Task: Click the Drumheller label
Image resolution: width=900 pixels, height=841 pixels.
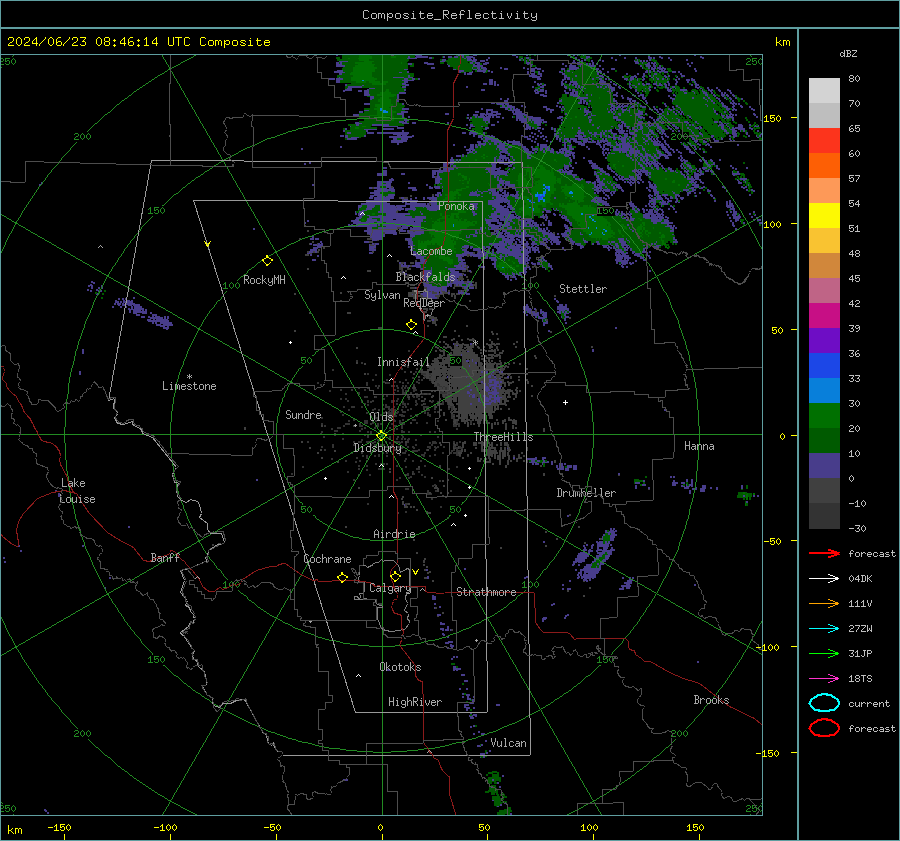Action: 586,493
